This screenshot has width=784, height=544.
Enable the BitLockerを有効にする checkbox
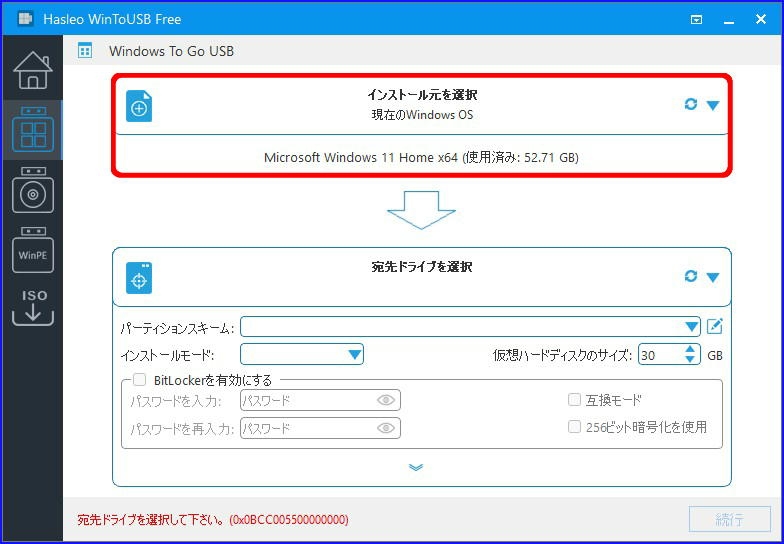point(140,380)
